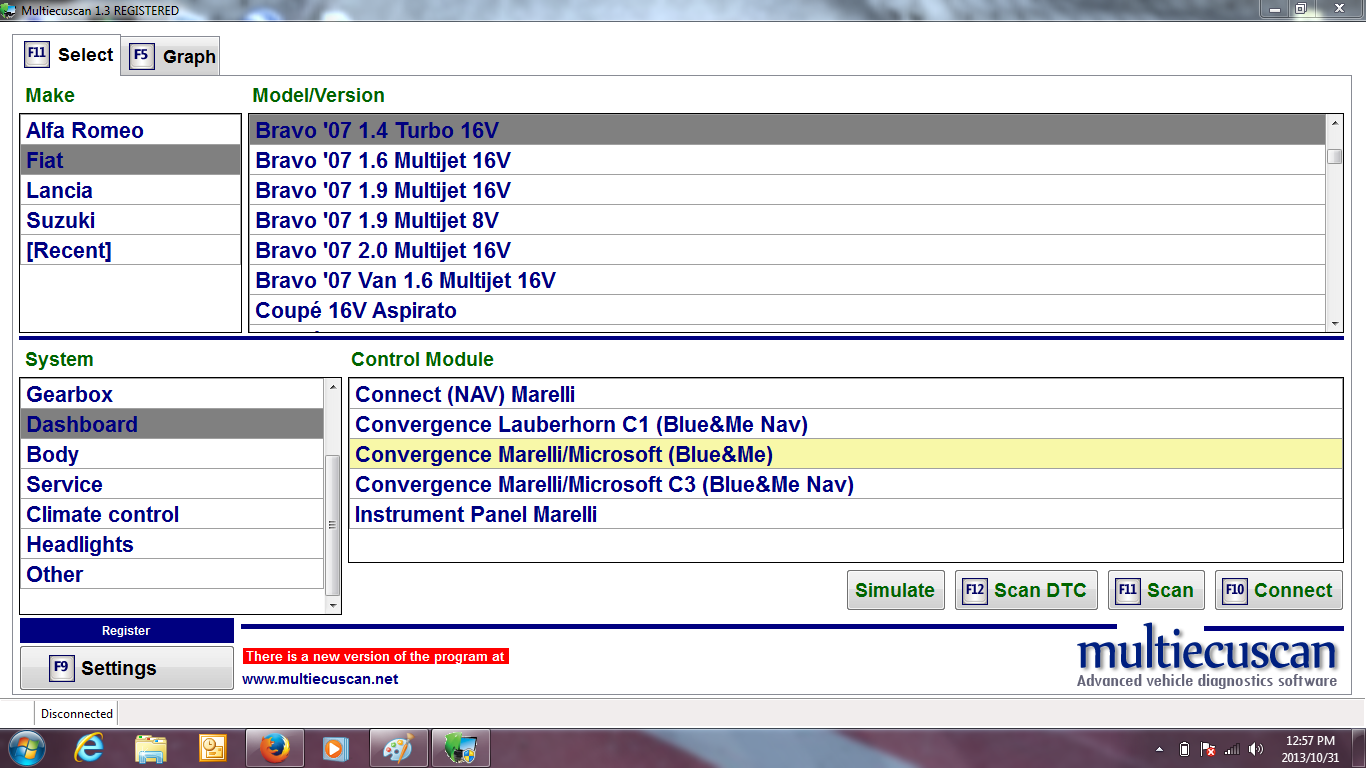Select Bravo '07 1.4 Turbo 16V model
This screenshot has height=768, width=1366.
[x=787, y=130]
